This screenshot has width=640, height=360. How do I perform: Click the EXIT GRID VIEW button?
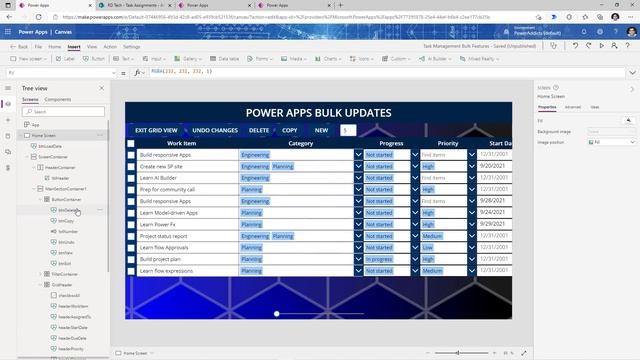point(156,130)
